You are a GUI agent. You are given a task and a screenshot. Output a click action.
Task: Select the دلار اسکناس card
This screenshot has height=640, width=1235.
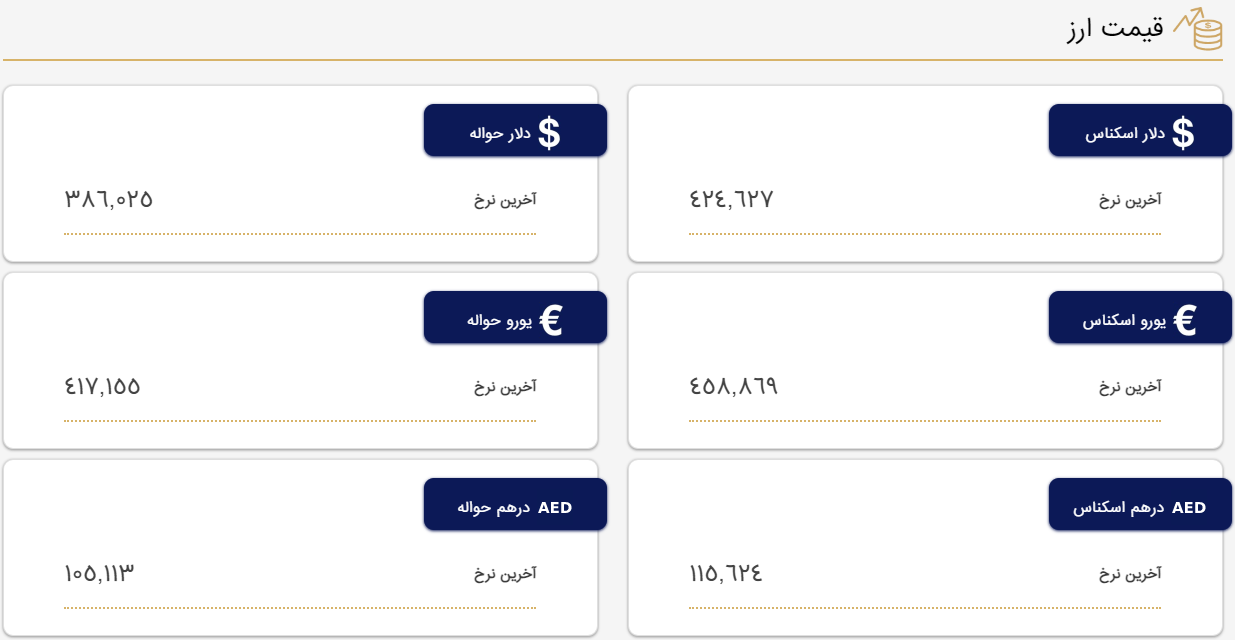(x=925, y=172)
